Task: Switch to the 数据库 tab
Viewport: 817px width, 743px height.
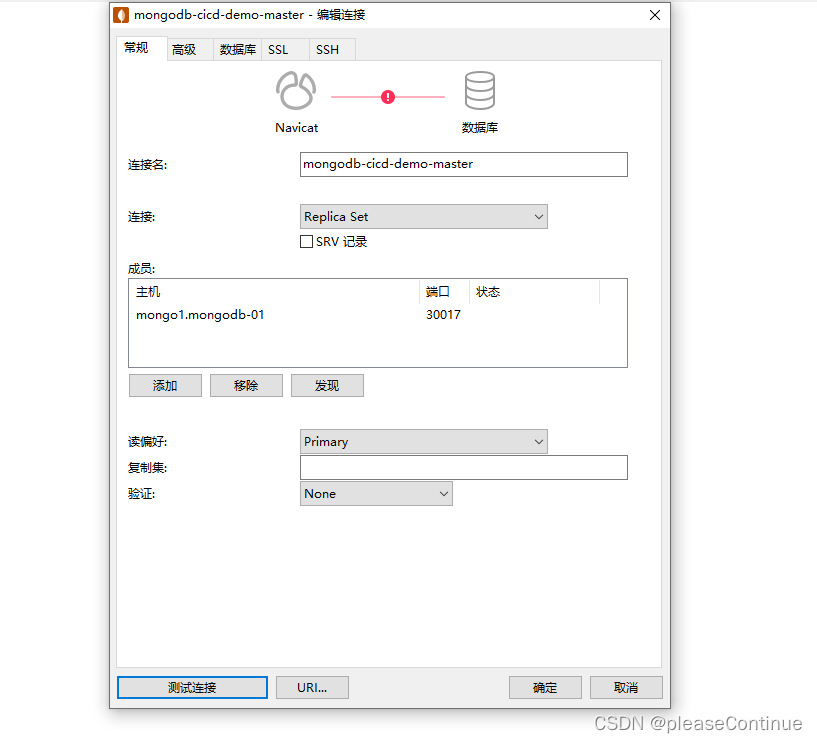Action: click(x=237, y=48)
